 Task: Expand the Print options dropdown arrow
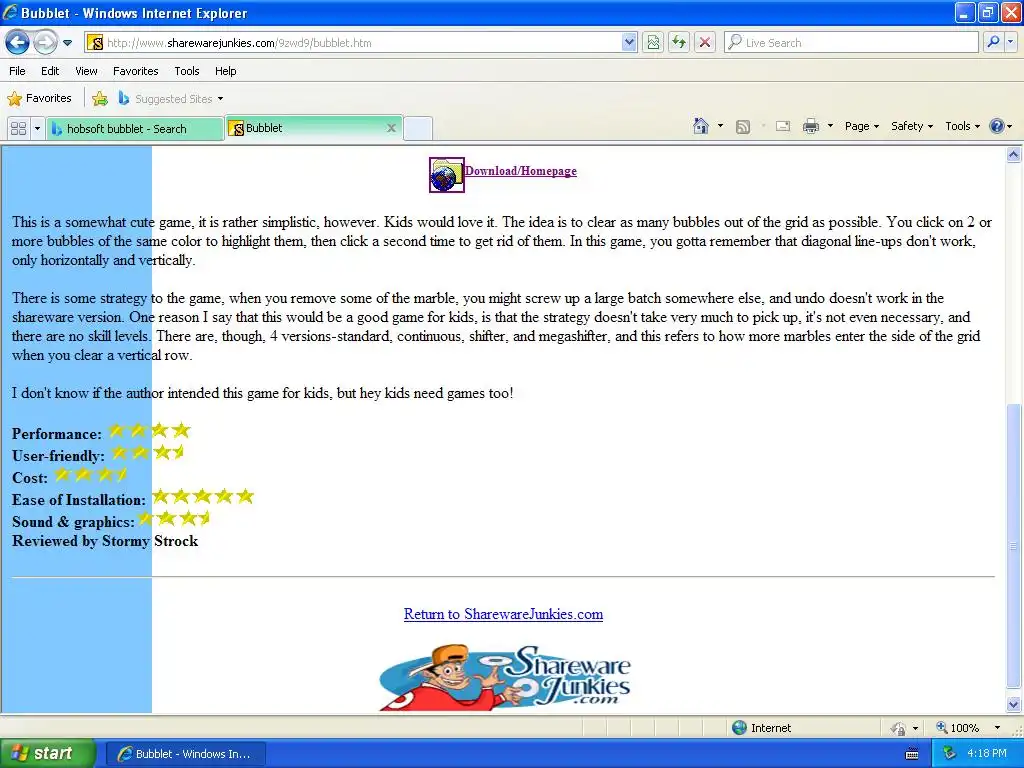point(830,126)
